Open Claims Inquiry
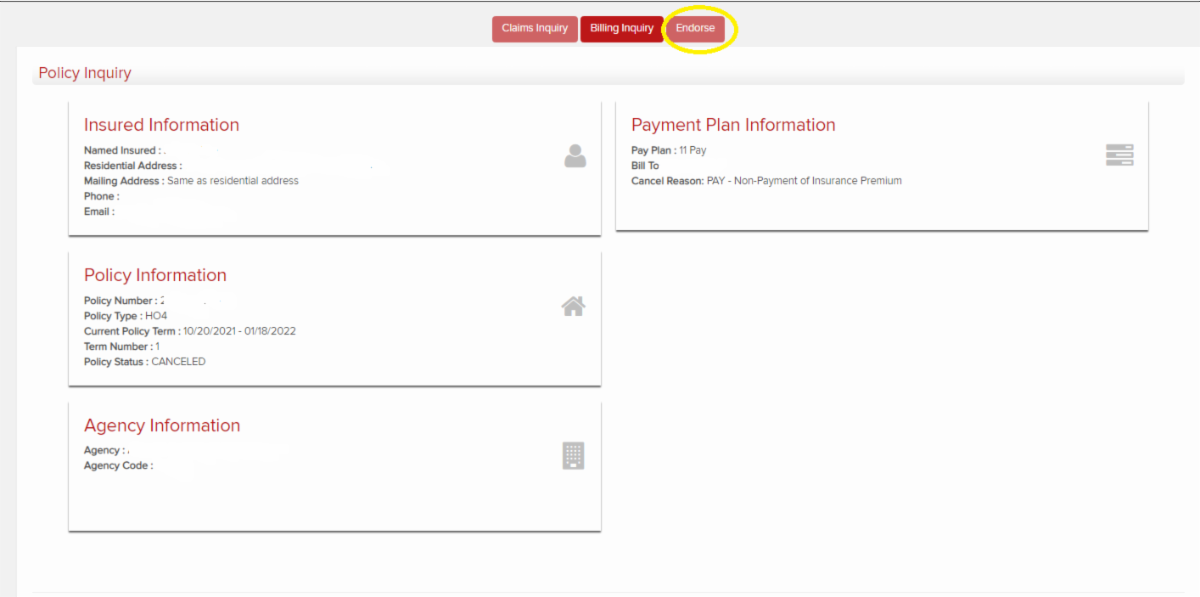The image size is (1200, 597). (534, 28)
